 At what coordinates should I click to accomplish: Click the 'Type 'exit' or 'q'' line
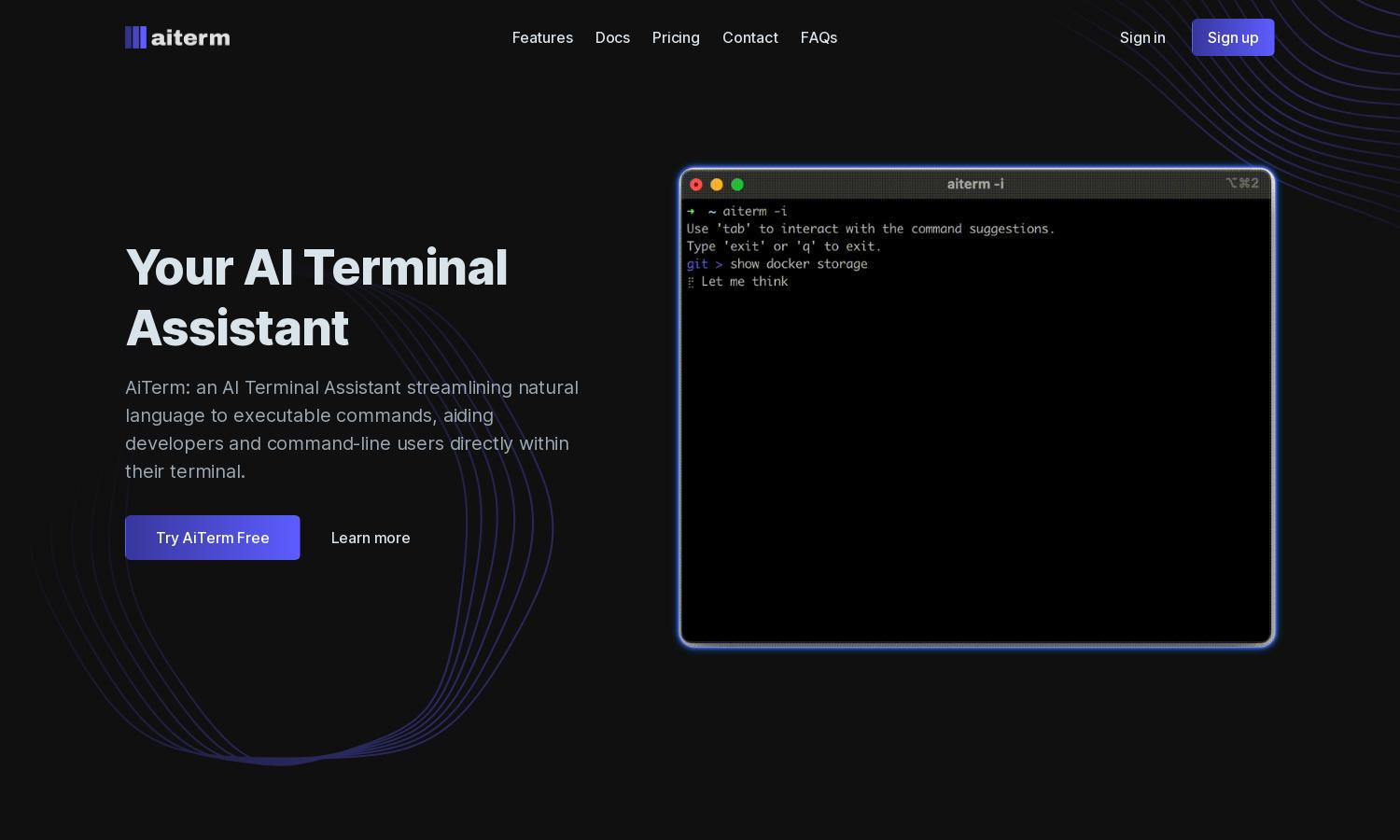point(784,246)
